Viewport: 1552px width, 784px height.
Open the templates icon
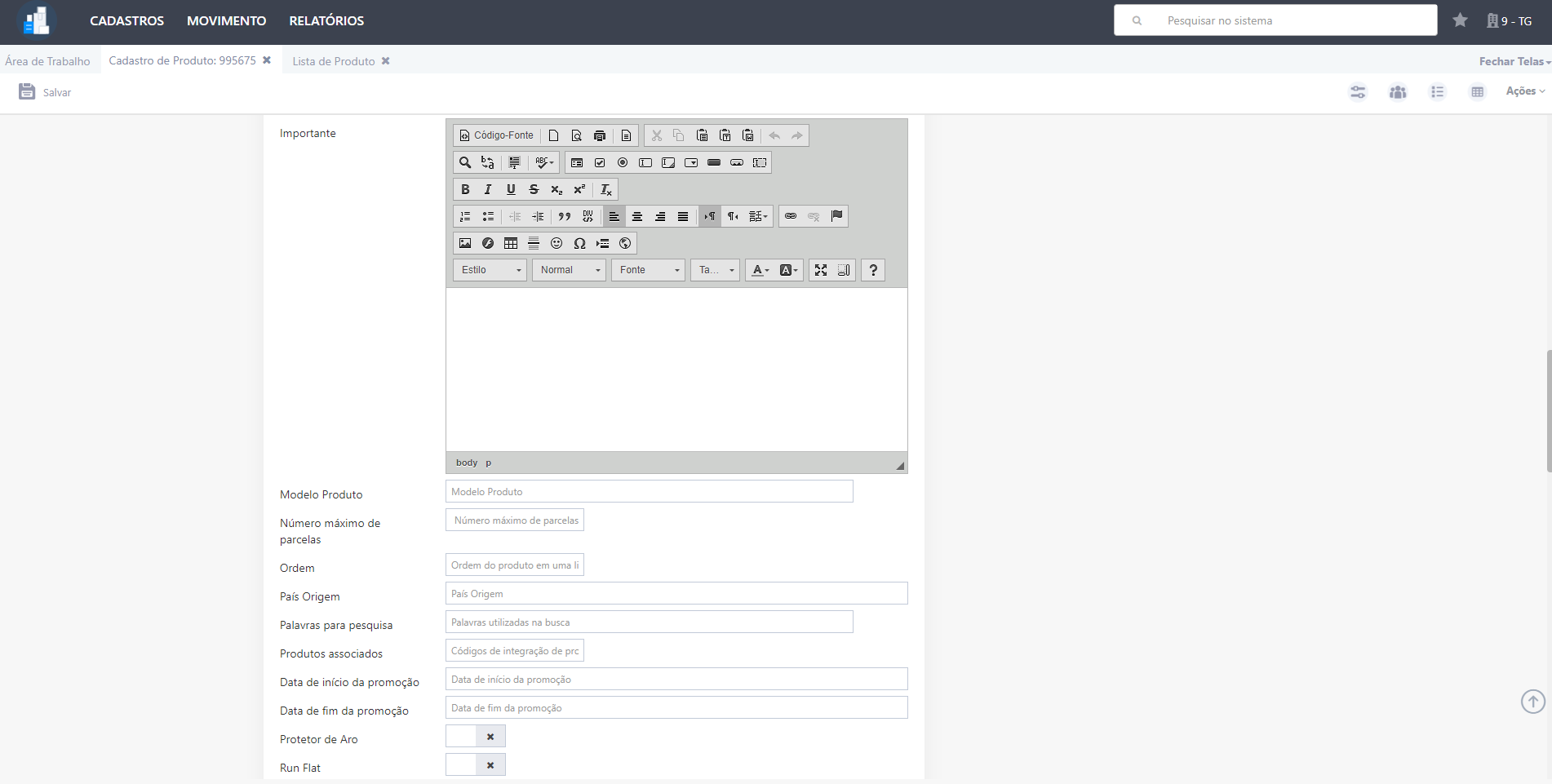tap(627, 135)
